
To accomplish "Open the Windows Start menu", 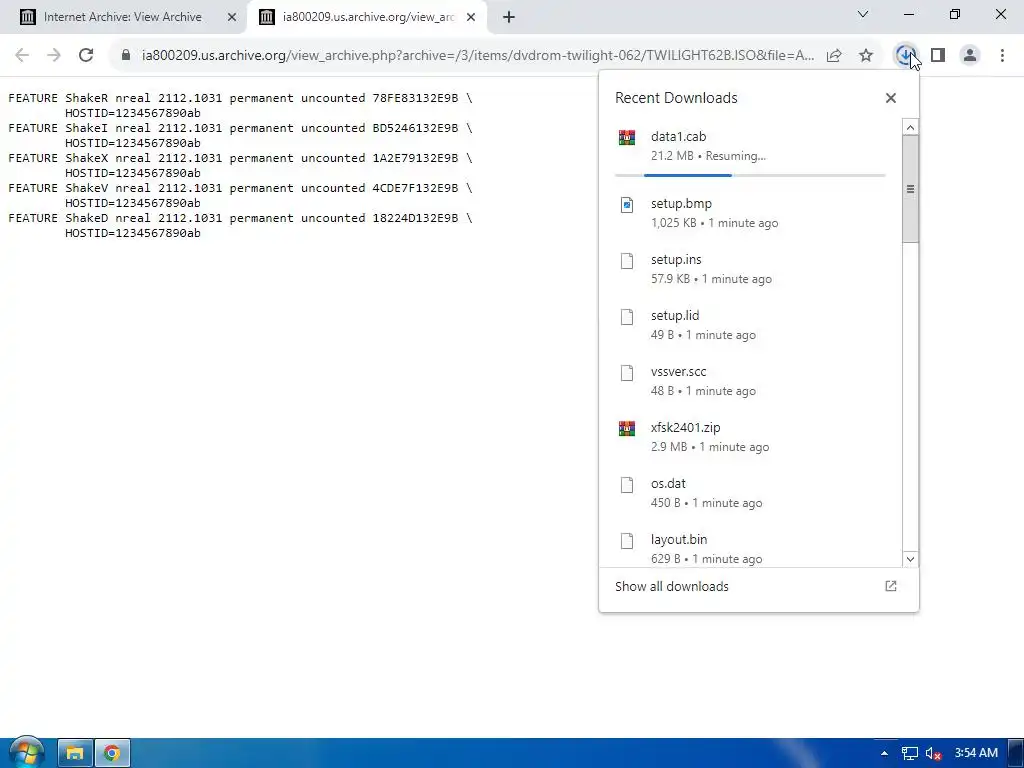I will pyautogui.click(x=26, y=752).
